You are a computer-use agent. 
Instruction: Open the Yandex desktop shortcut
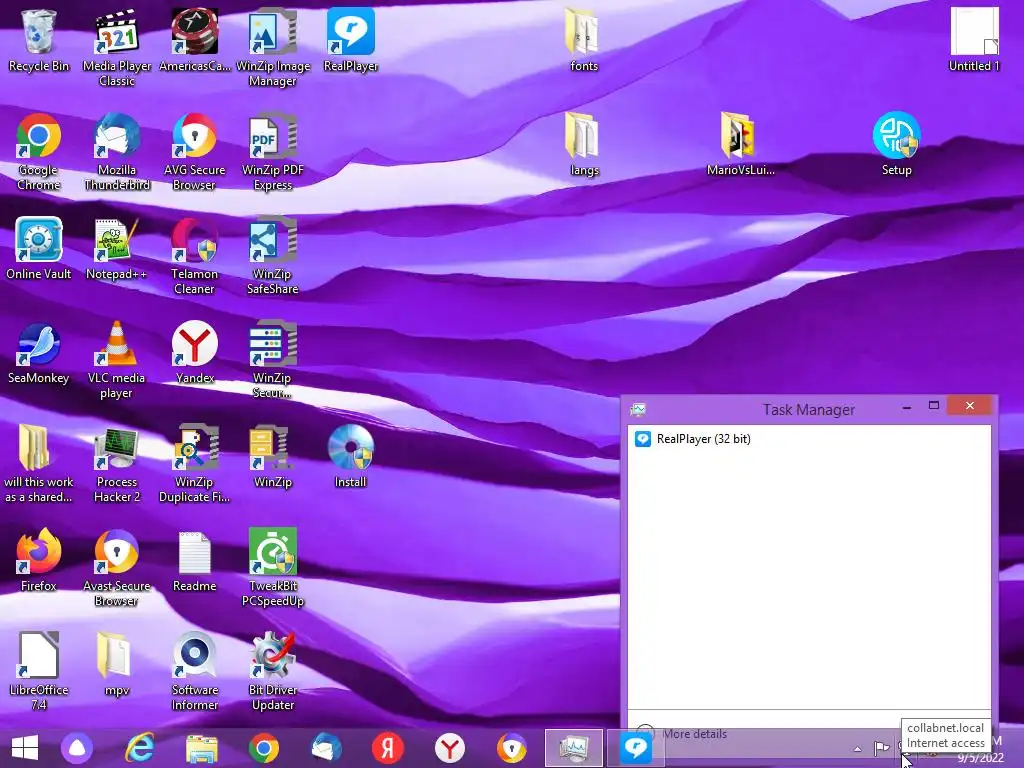195,353
